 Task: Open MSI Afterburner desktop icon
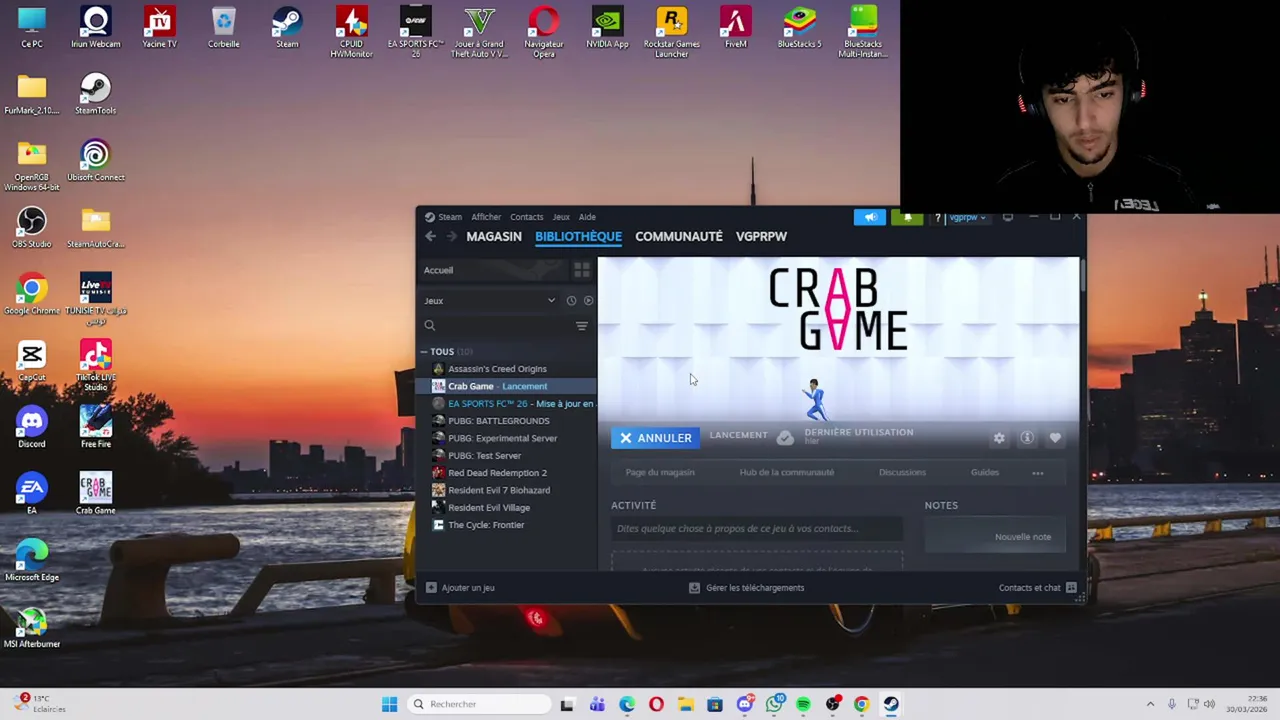click(32, 627)
